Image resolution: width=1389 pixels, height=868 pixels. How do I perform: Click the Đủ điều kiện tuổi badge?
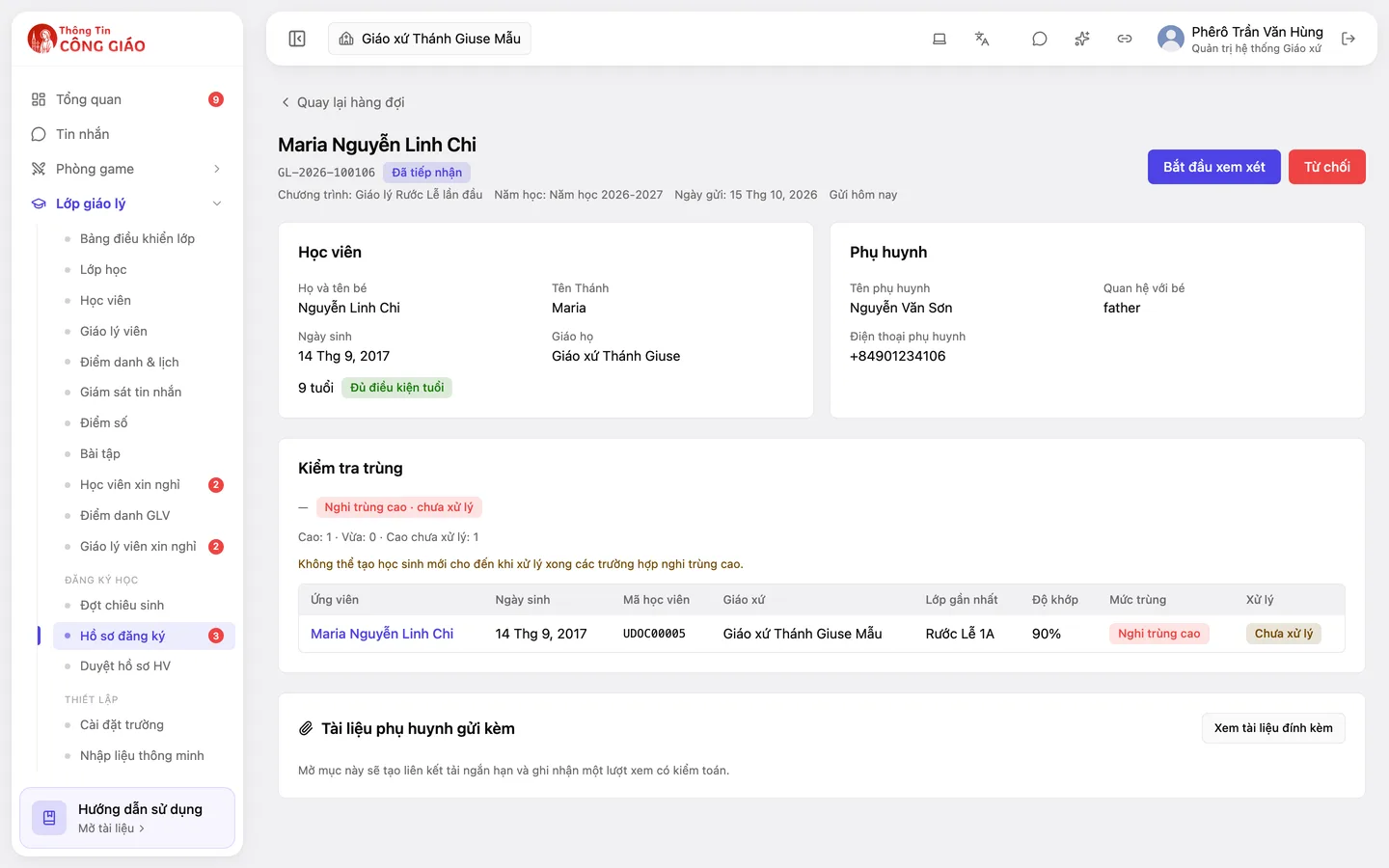(x=397, y=388)
